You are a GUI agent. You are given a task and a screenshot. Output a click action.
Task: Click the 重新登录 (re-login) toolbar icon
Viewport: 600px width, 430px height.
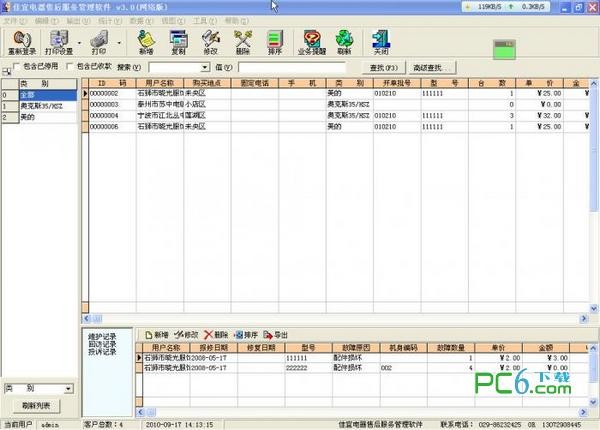tap(22, 42)
